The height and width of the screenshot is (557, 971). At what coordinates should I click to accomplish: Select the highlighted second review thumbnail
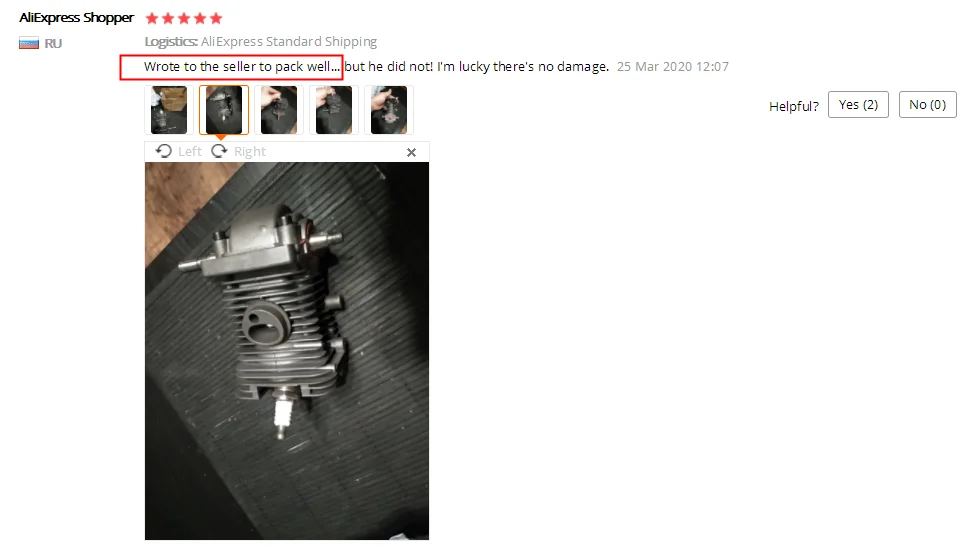click(224, 110)
